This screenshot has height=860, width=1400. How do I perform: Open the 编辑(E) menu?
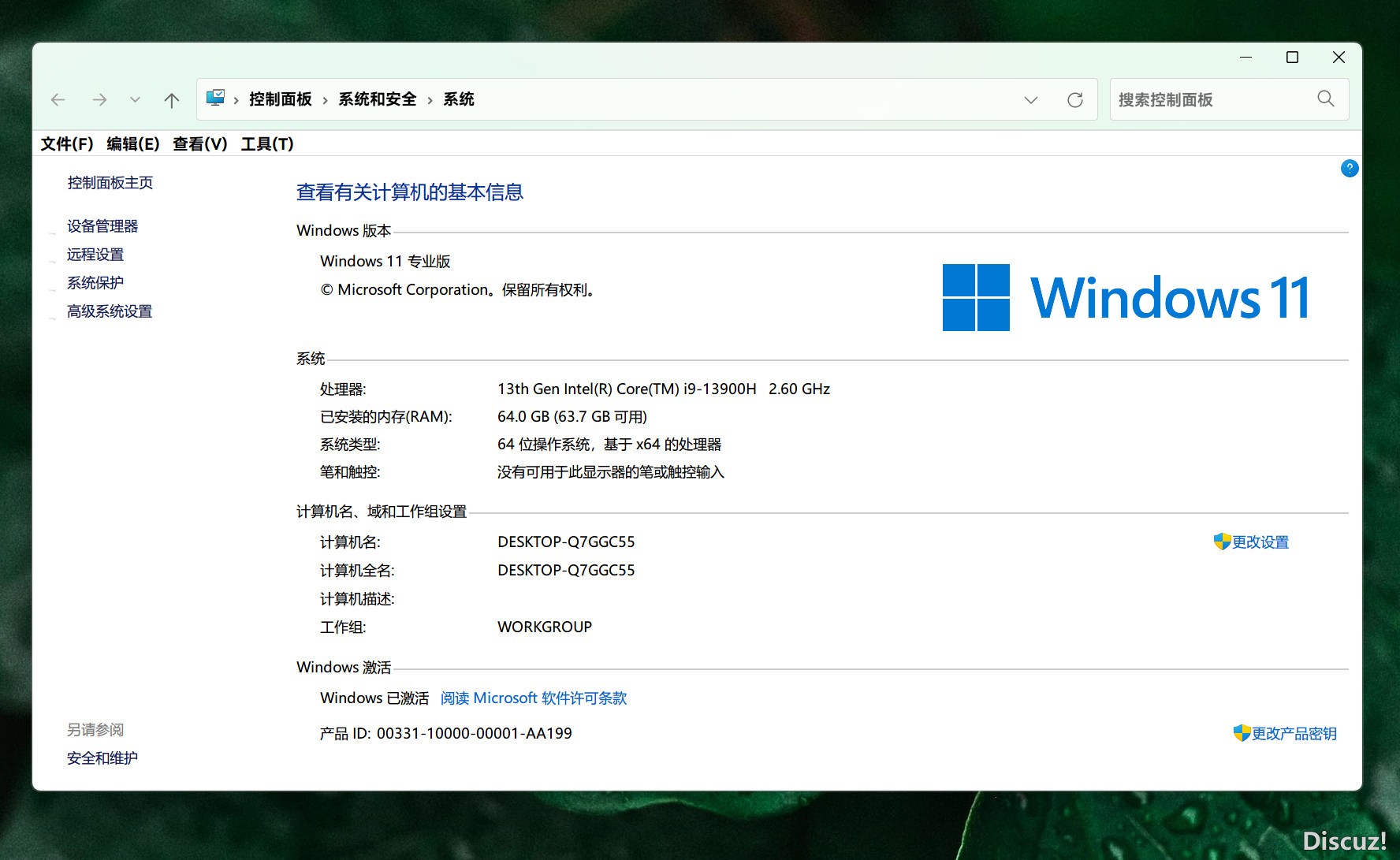(x=133, y=143)
